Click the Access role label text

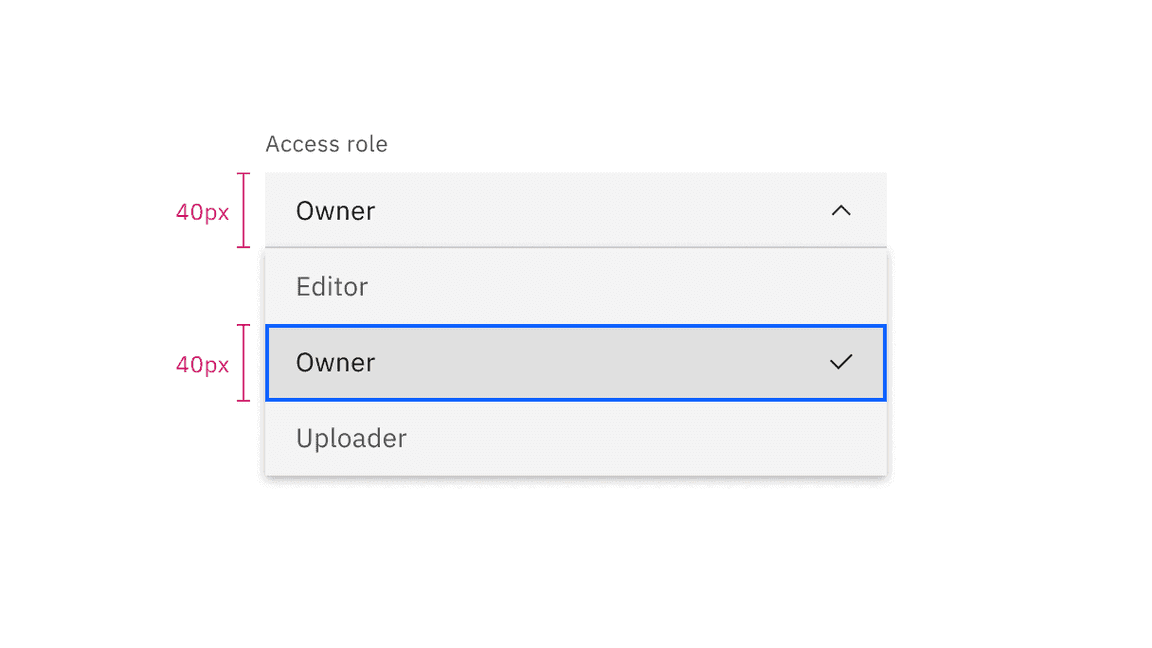tap(326, 143)
